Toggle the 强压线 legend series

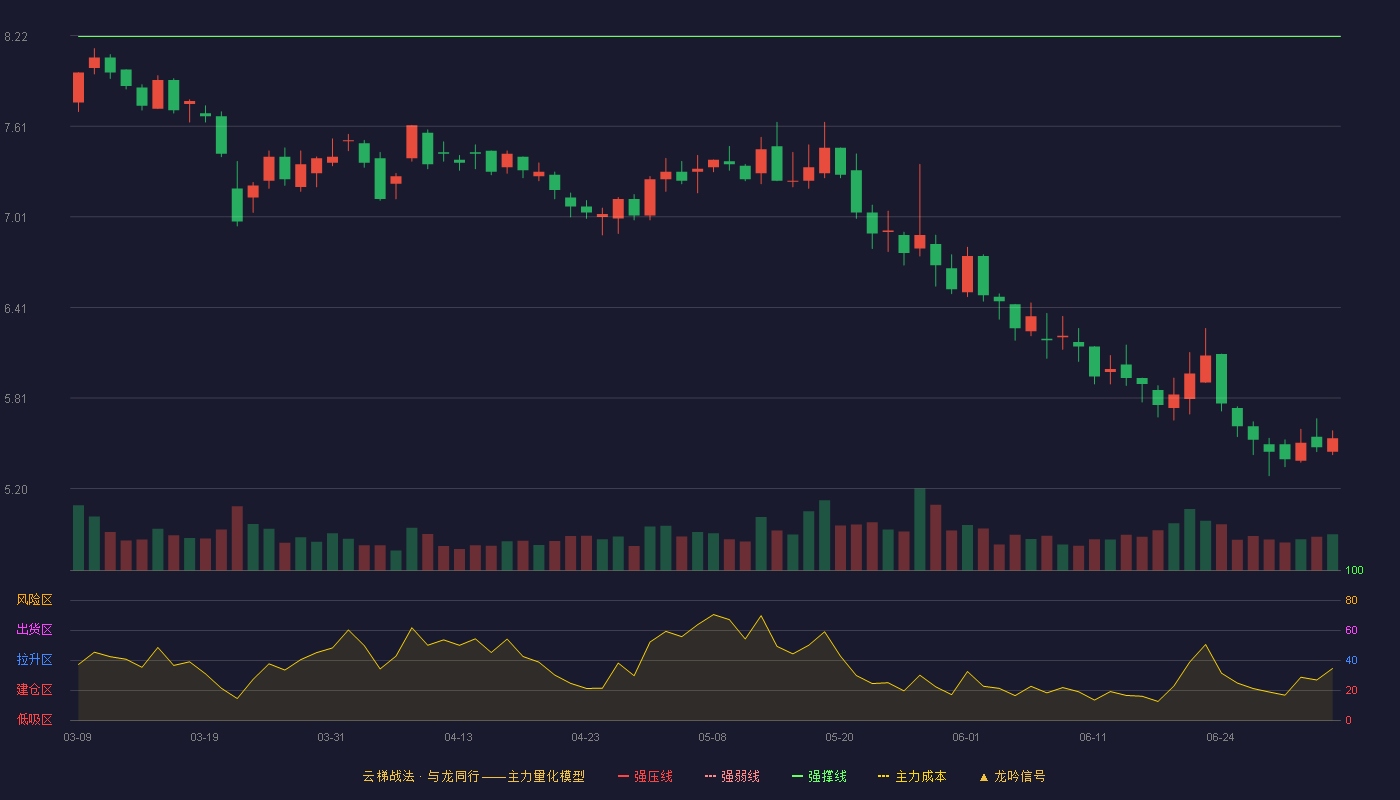(645, 776)
